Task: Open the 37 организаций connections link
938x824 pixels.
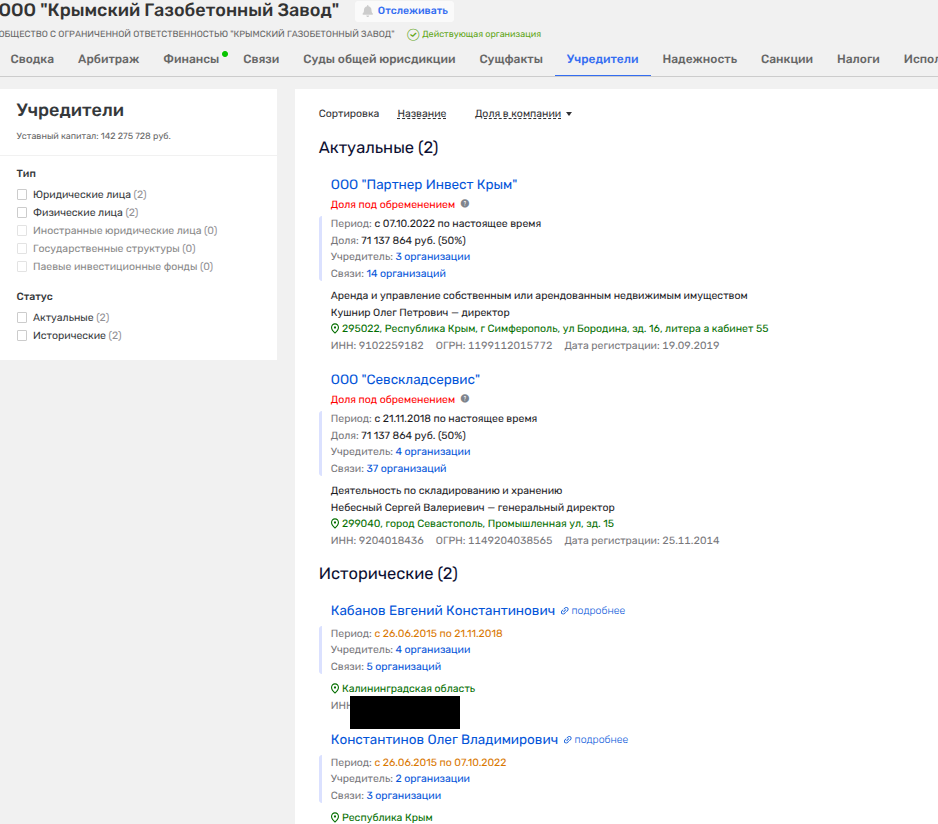Action: (406, 468)
